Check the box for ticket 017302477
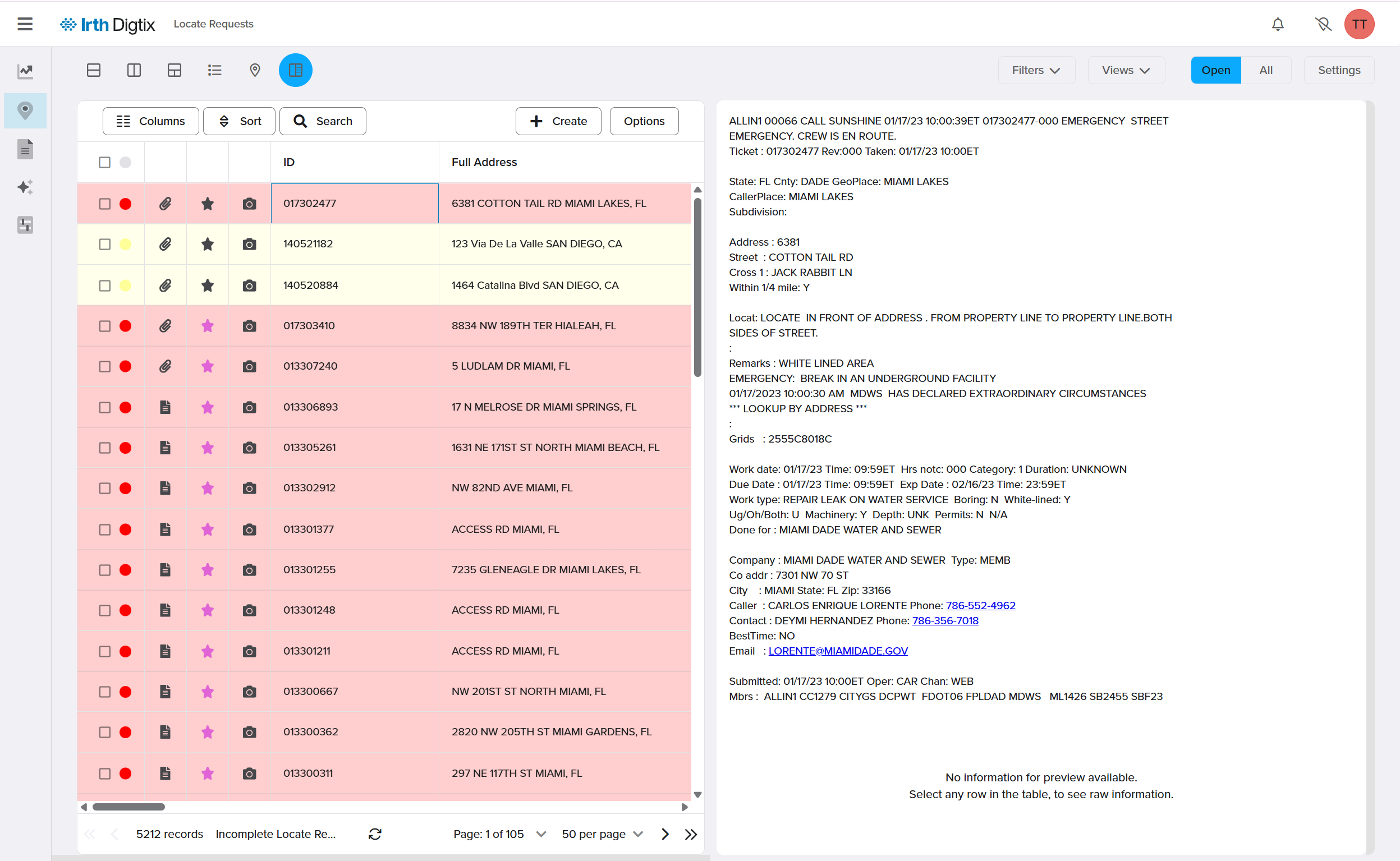The height and width of the screenshot is (861, 1400). (105, 204)
